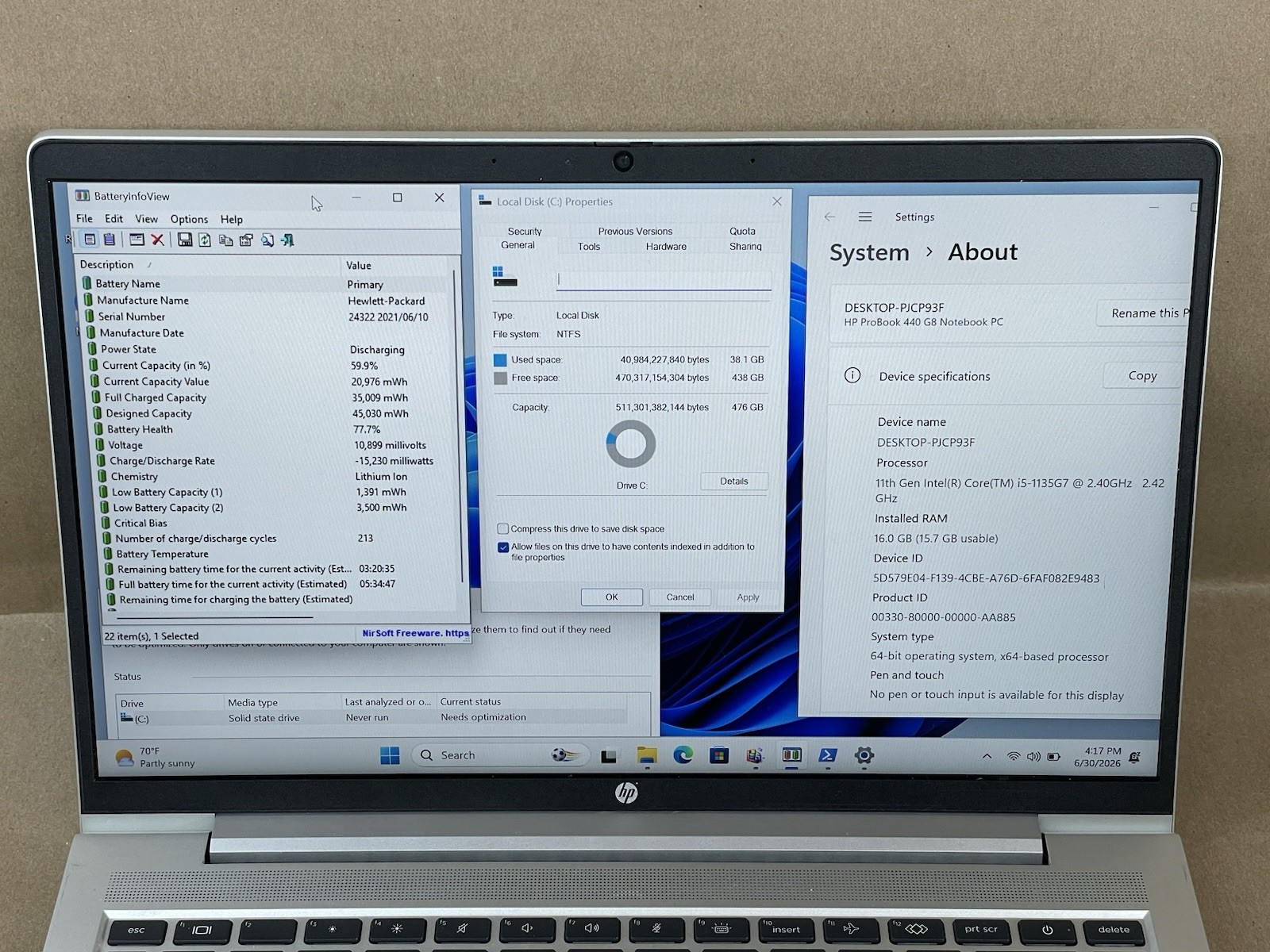1270x952 pixels.
Task: Switch to Battery Log view toolbar icon
Action: tap(110, 240)
